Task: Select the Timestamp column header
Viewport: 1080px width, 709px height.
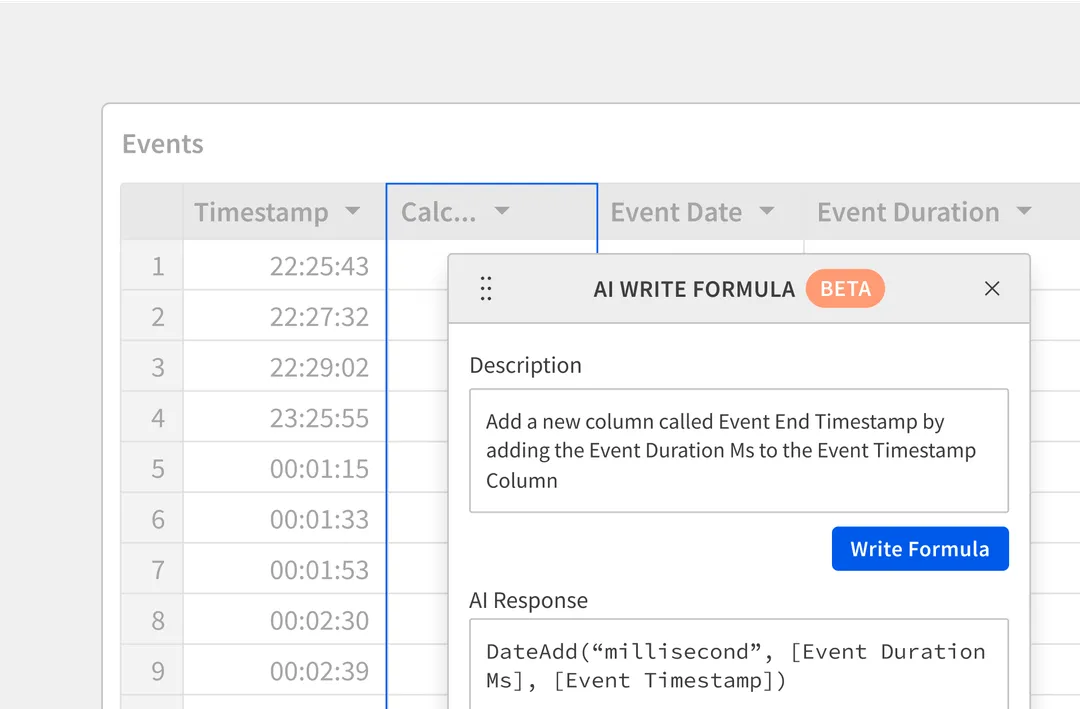Action: pyautogui.click(x=262, y=212)
